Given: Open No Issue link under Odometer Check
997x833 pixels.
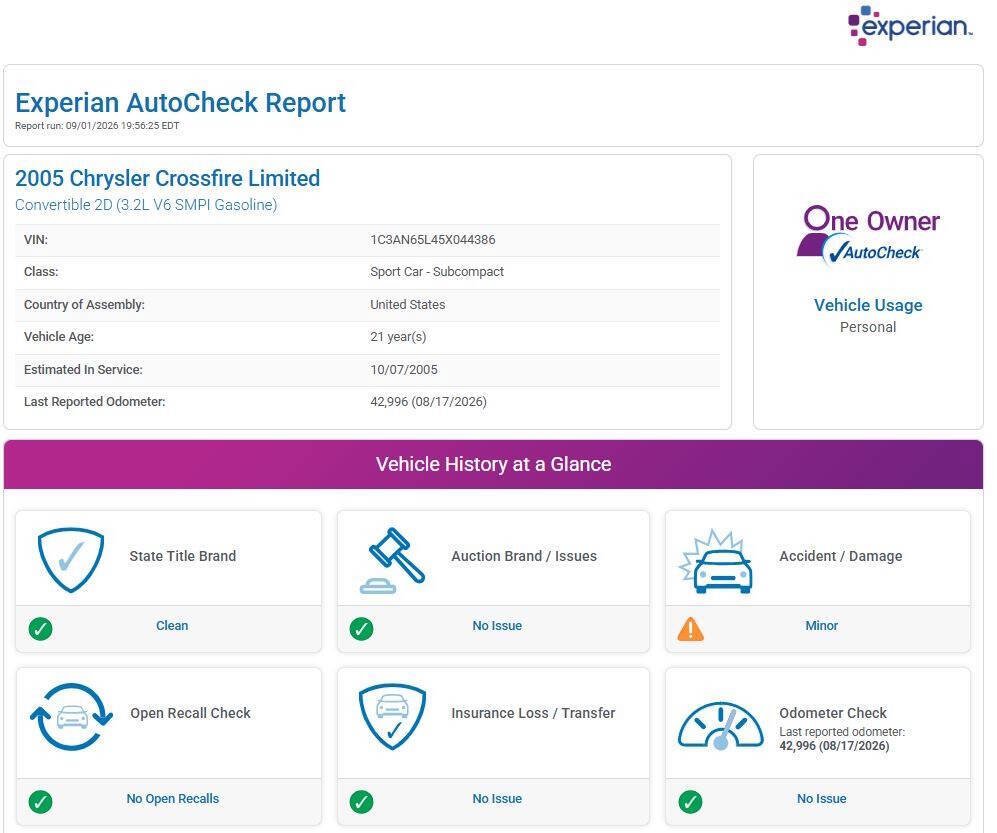Looking at the screenshot, I should tap(822, 799).
